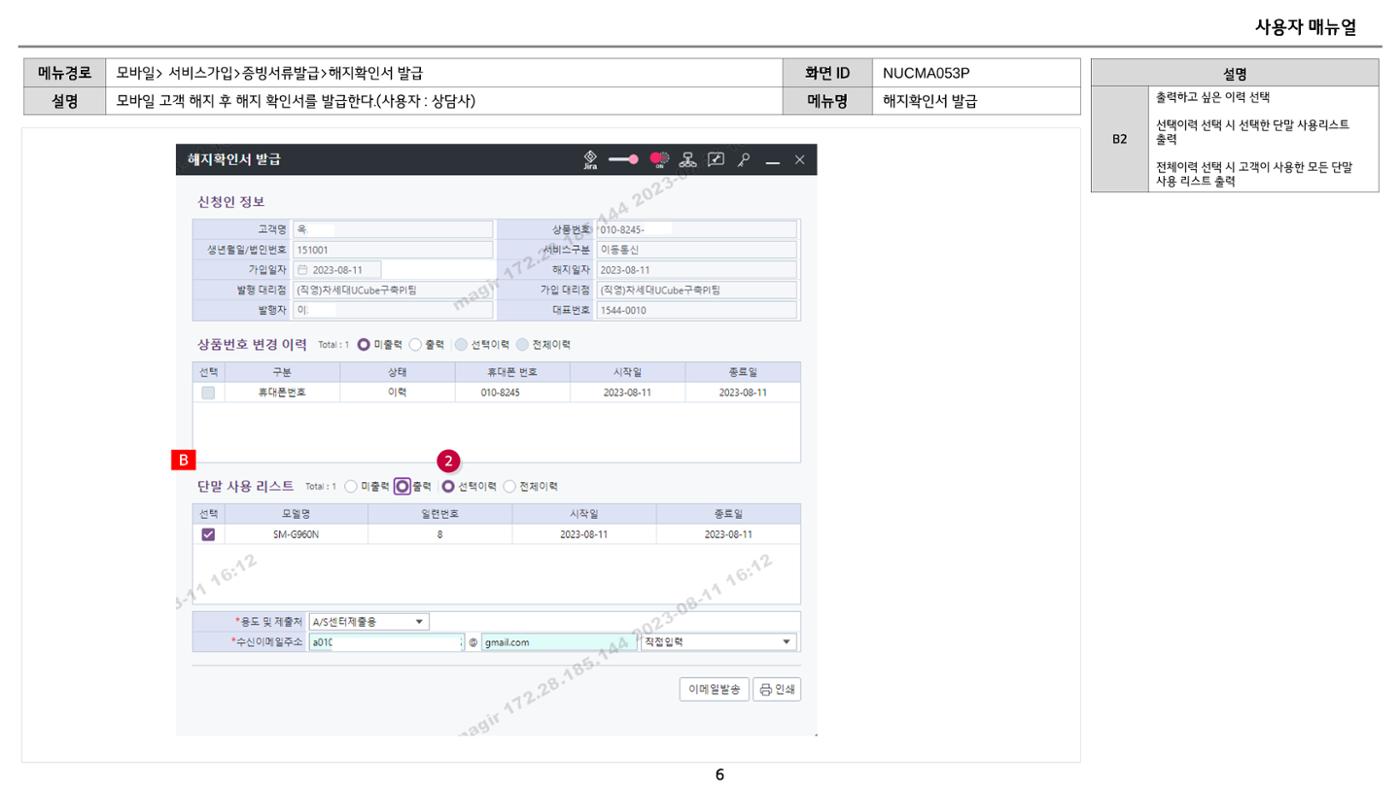Viewport: 1400px width, 788px height.
Task: Minimize the 해지확인서 발급 window
Action: pyautogui.click(x=772, y=161)
